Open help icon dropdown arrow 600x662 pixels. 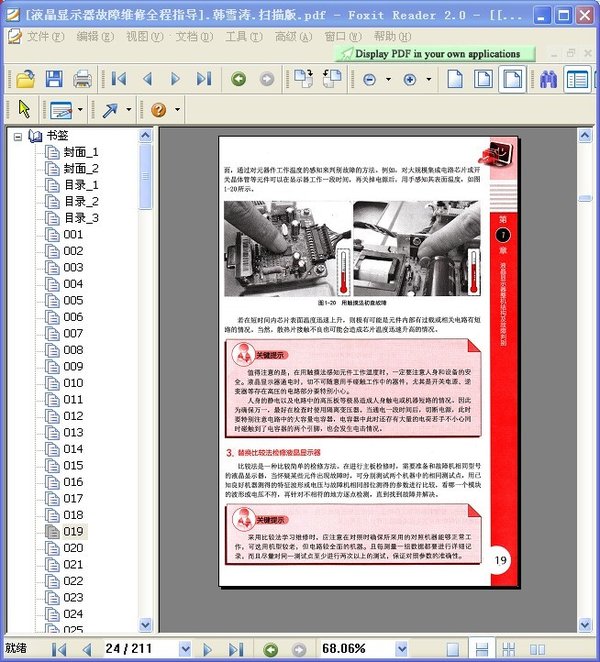pos(177,110)
